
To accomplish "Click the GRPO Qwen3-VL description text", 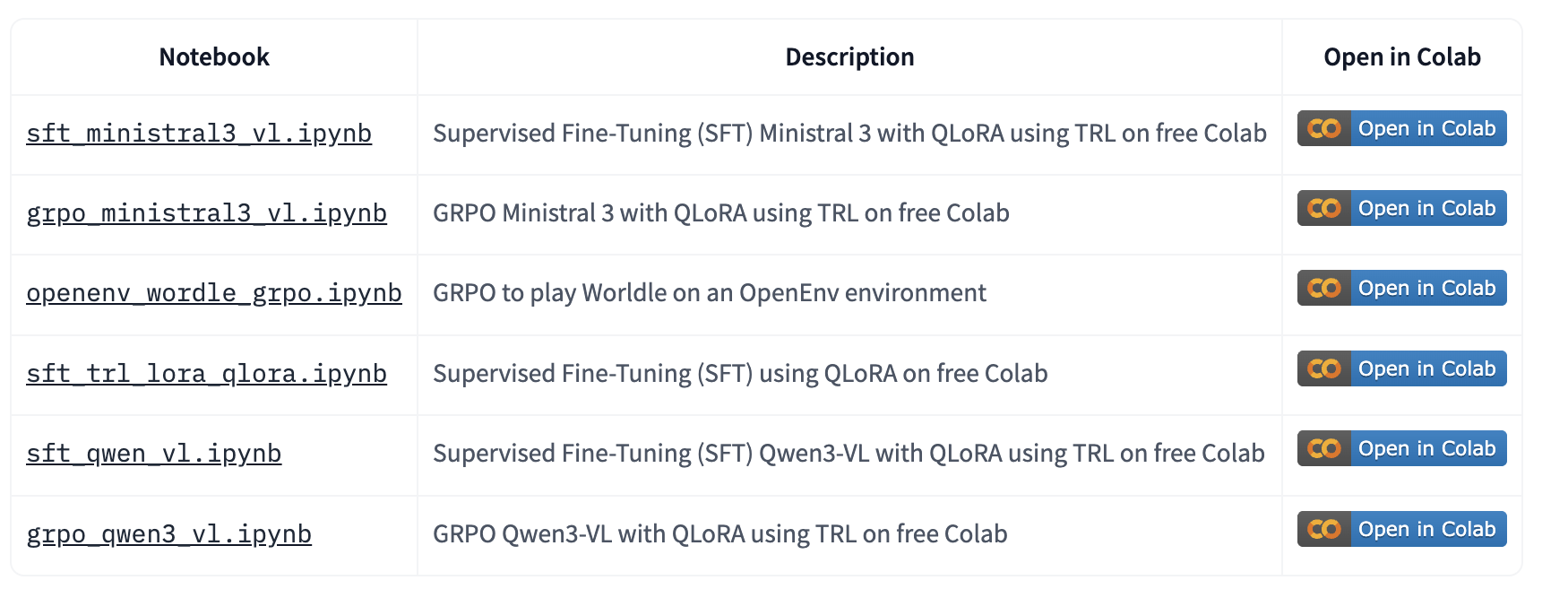I will pos(719,534).
